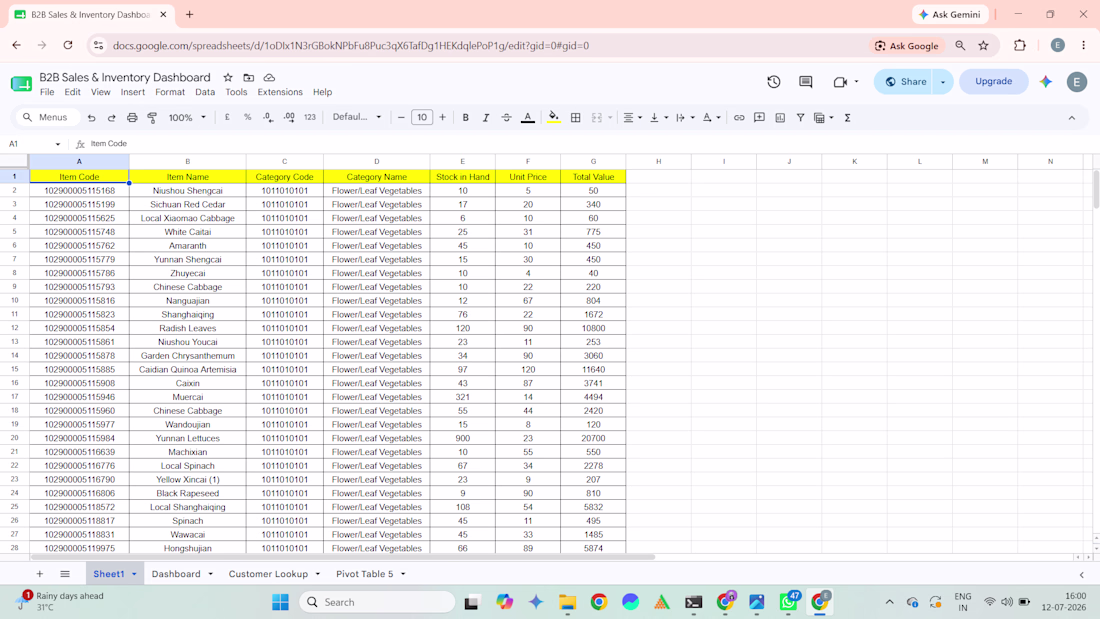Click the Undo icon in toolbar
The height and width of the screenshot is (619, 1100).
click(x=91, y=118)
